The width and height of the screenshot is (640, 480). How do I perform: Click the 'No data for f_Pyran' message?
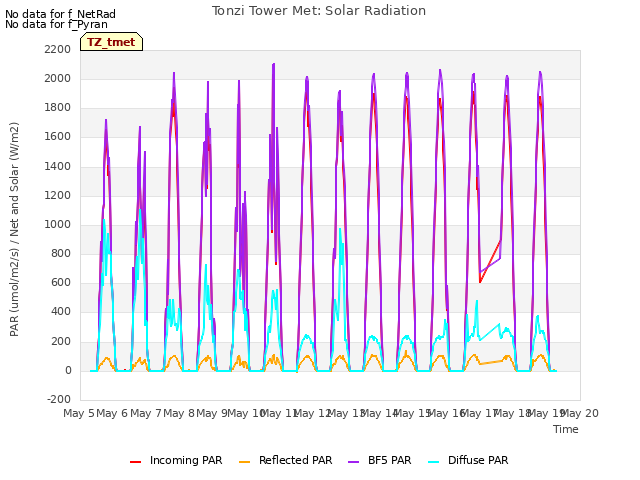[56, 24]
